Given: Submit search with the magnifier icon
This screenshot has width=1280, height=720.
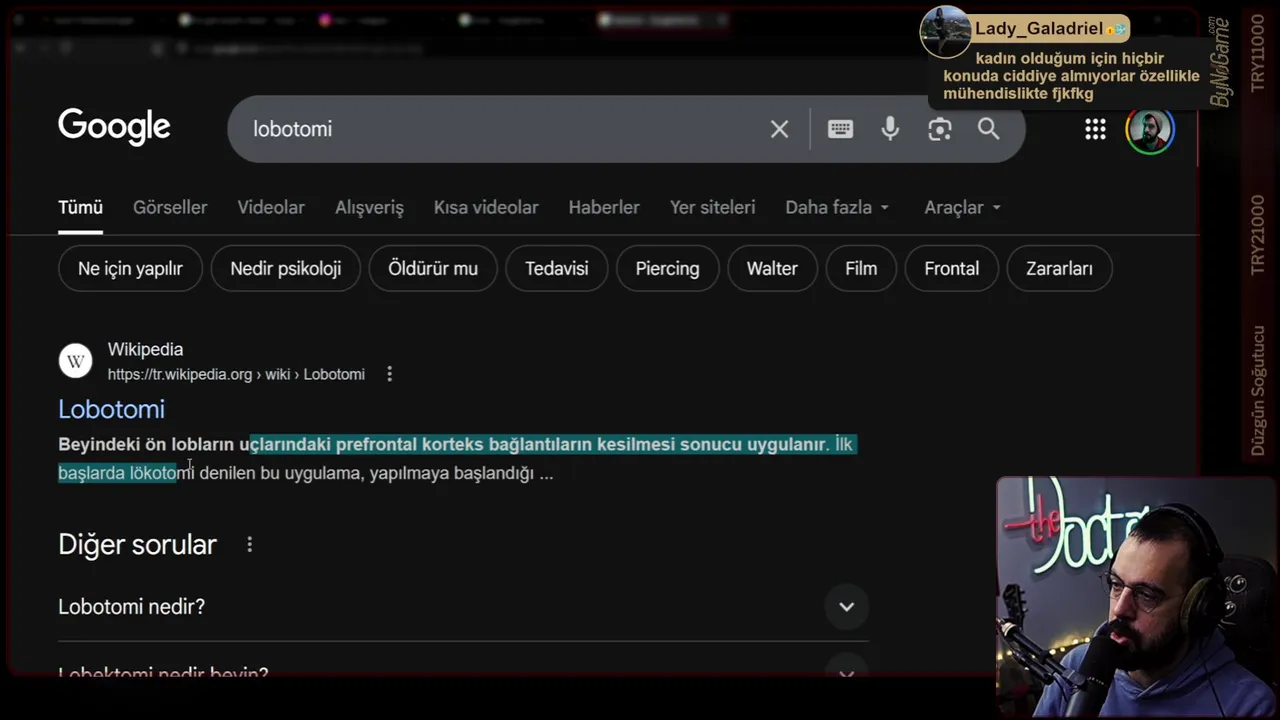Looking at the screenshot, I should (989, 129).
